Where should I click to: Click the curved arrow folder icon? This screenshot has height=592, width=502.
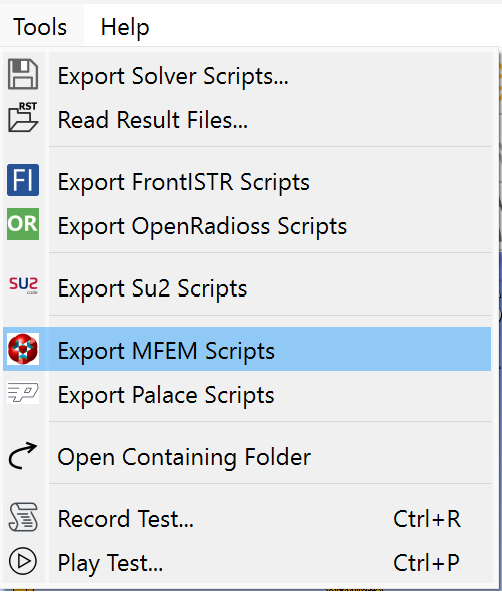(x=23, y=455)
